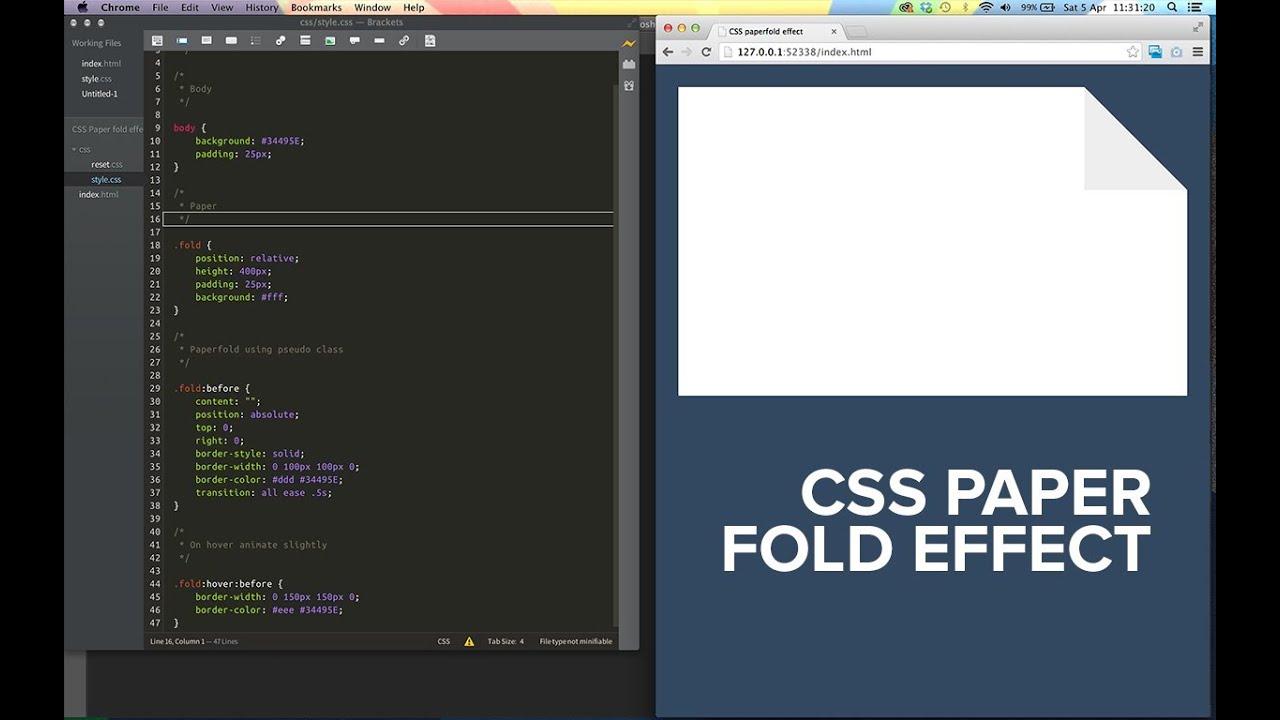Click the transition: all ease .5s line
This screenshot has width=1280, height=720.
[263, 492]
